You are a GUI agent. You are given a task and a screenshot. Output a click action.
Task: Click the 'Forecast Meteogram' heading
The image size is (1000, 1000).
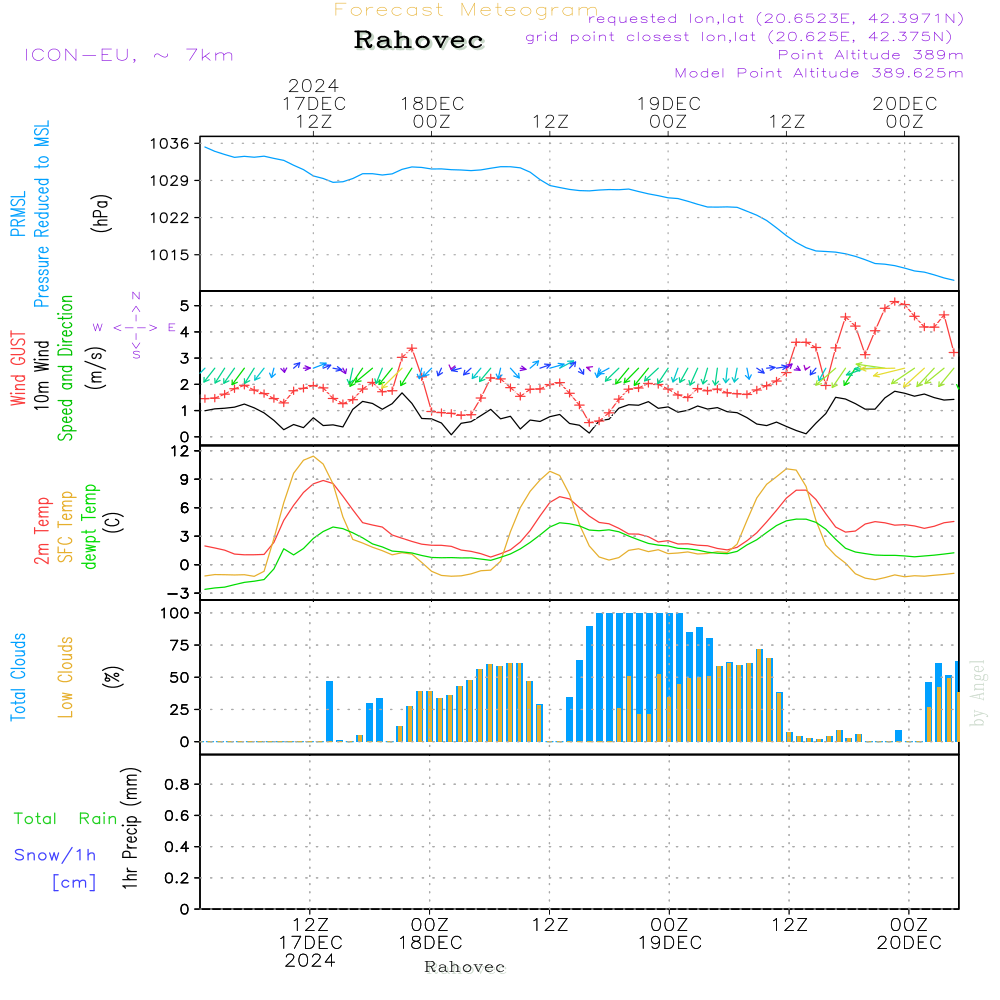pyautogui.click(x=465, y=10)
